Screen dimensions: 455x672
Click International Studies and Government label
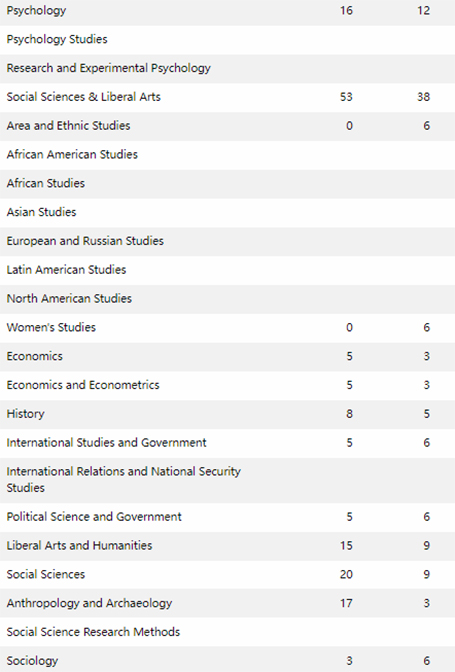point(106,442)
